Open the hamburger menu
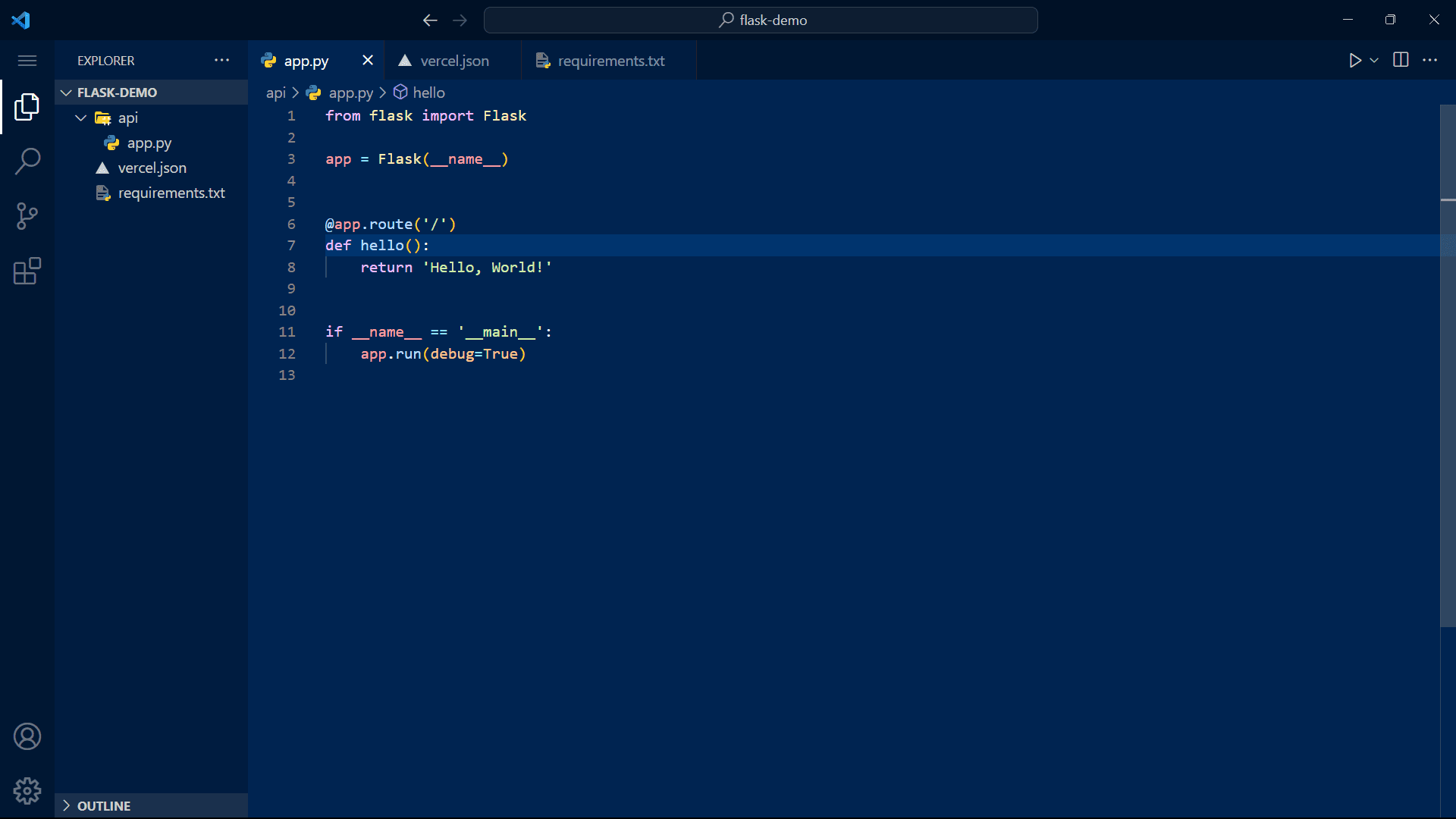The image size is (1456, 819). (27, 60)
